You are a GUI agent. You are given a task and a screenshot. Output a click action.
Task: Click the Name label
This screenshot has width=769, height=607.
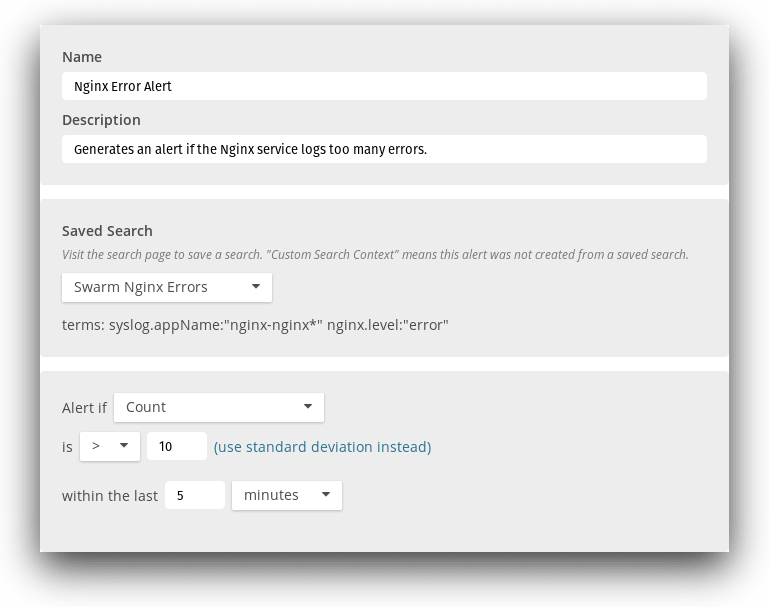pos(82,57)
